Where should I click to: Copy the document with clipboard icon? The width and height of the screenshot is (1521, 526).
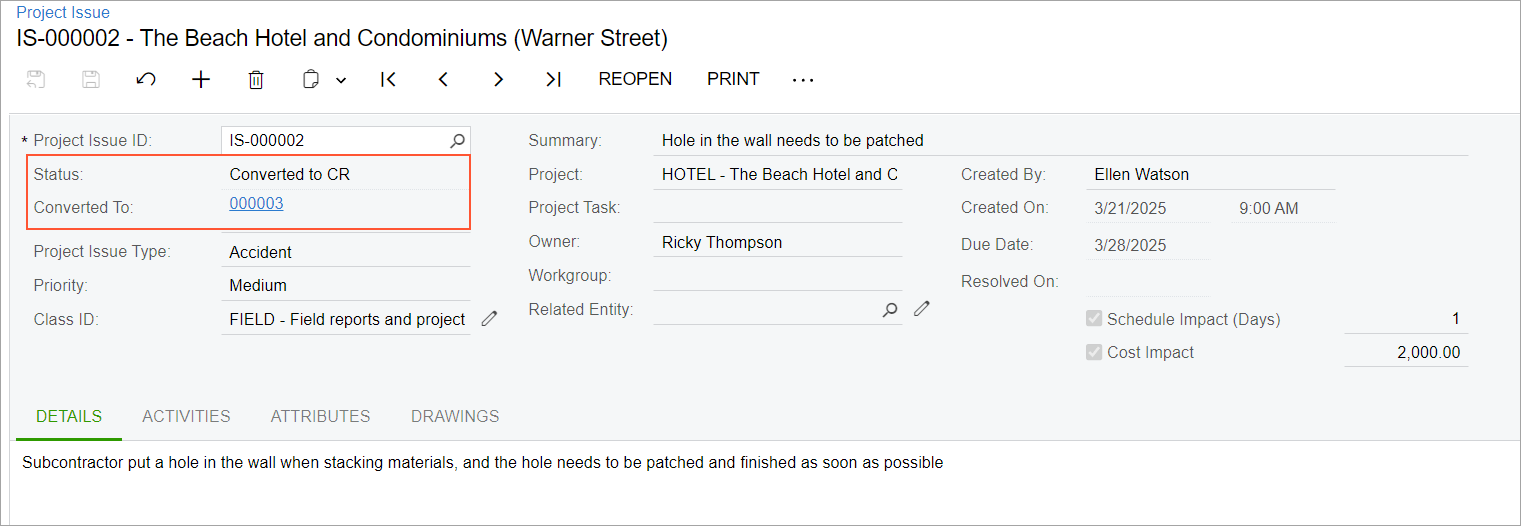point(312,80)
